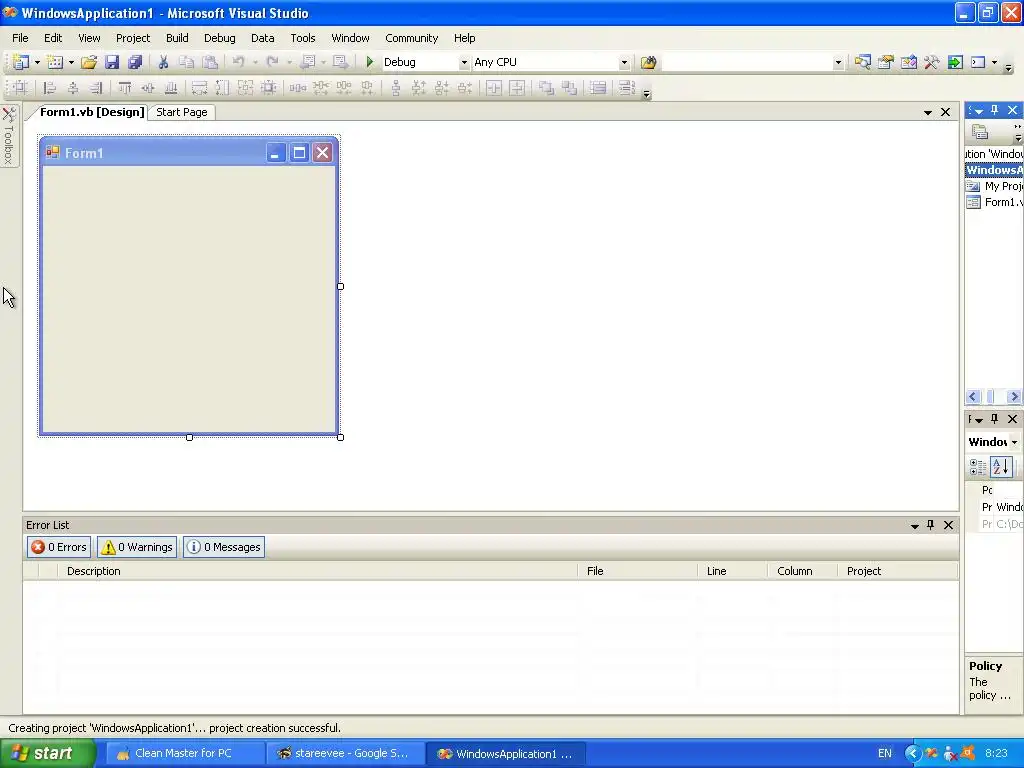Open the Properties Window toolbar icon
1024x768 pixels.
(x=886, y=62)
